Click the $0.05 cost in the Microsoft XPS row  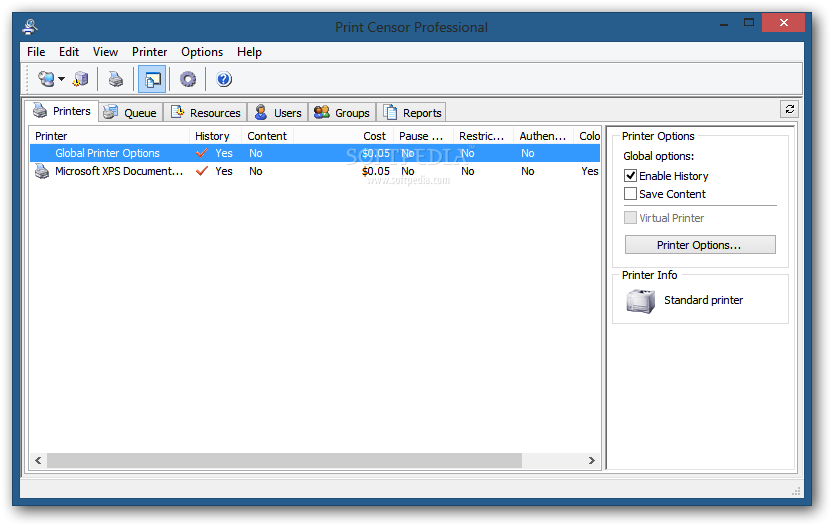click(x=376, y=171)
